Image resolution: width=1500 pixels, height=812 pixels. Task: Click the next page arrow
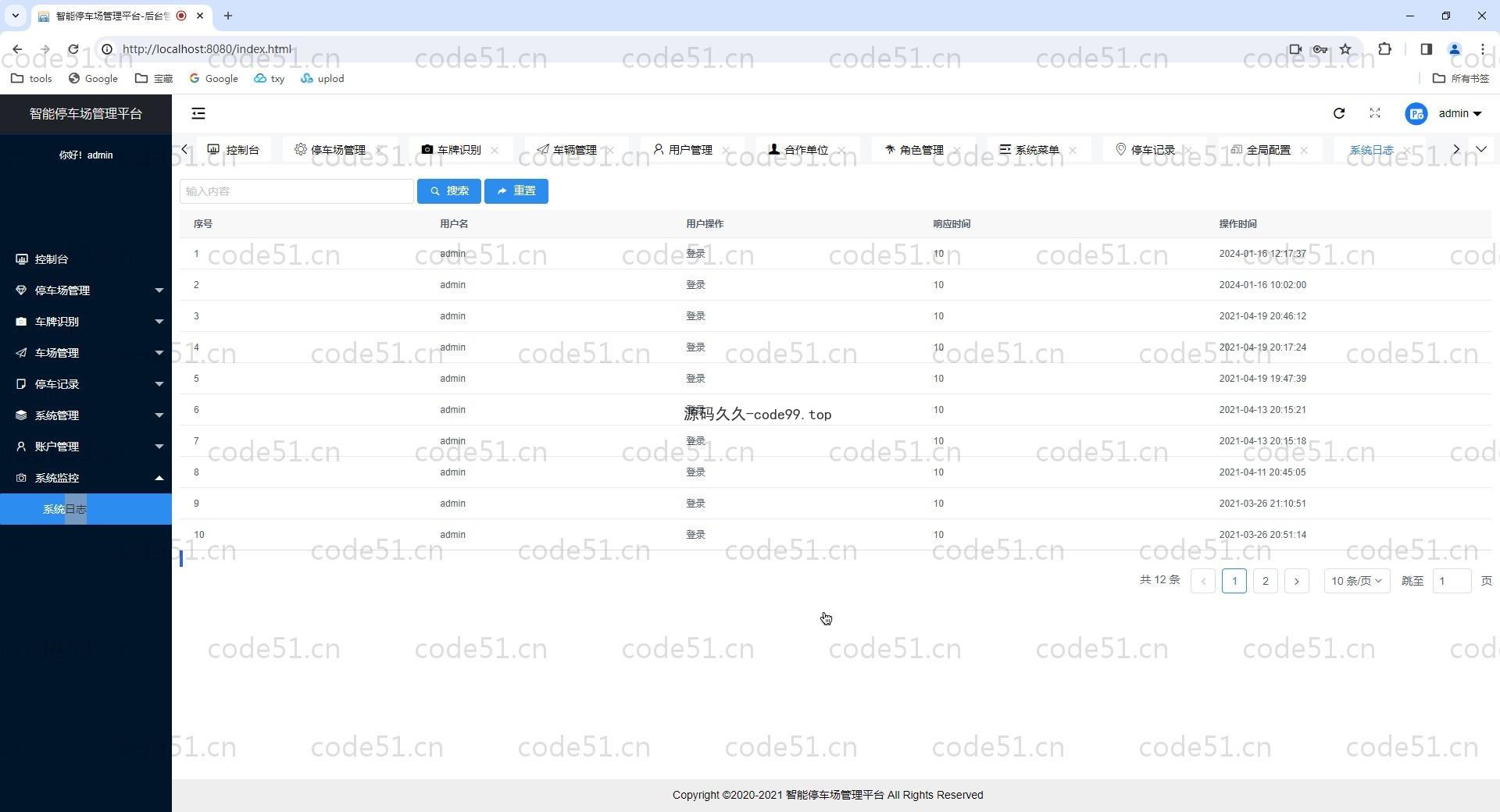pos(1297,581)
